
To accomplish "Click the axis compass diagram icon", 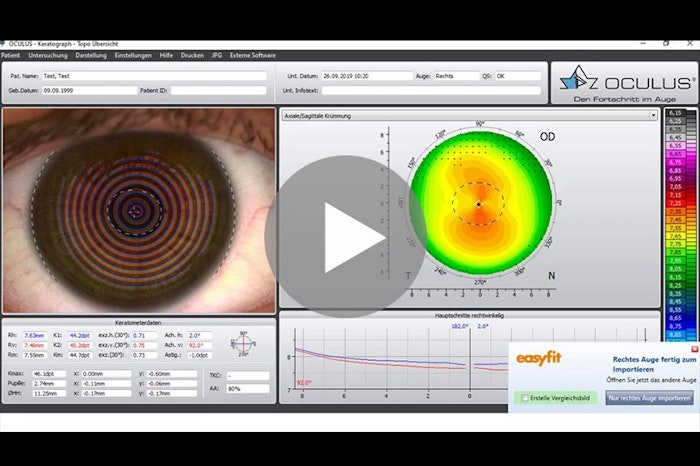I will [243, 344].
